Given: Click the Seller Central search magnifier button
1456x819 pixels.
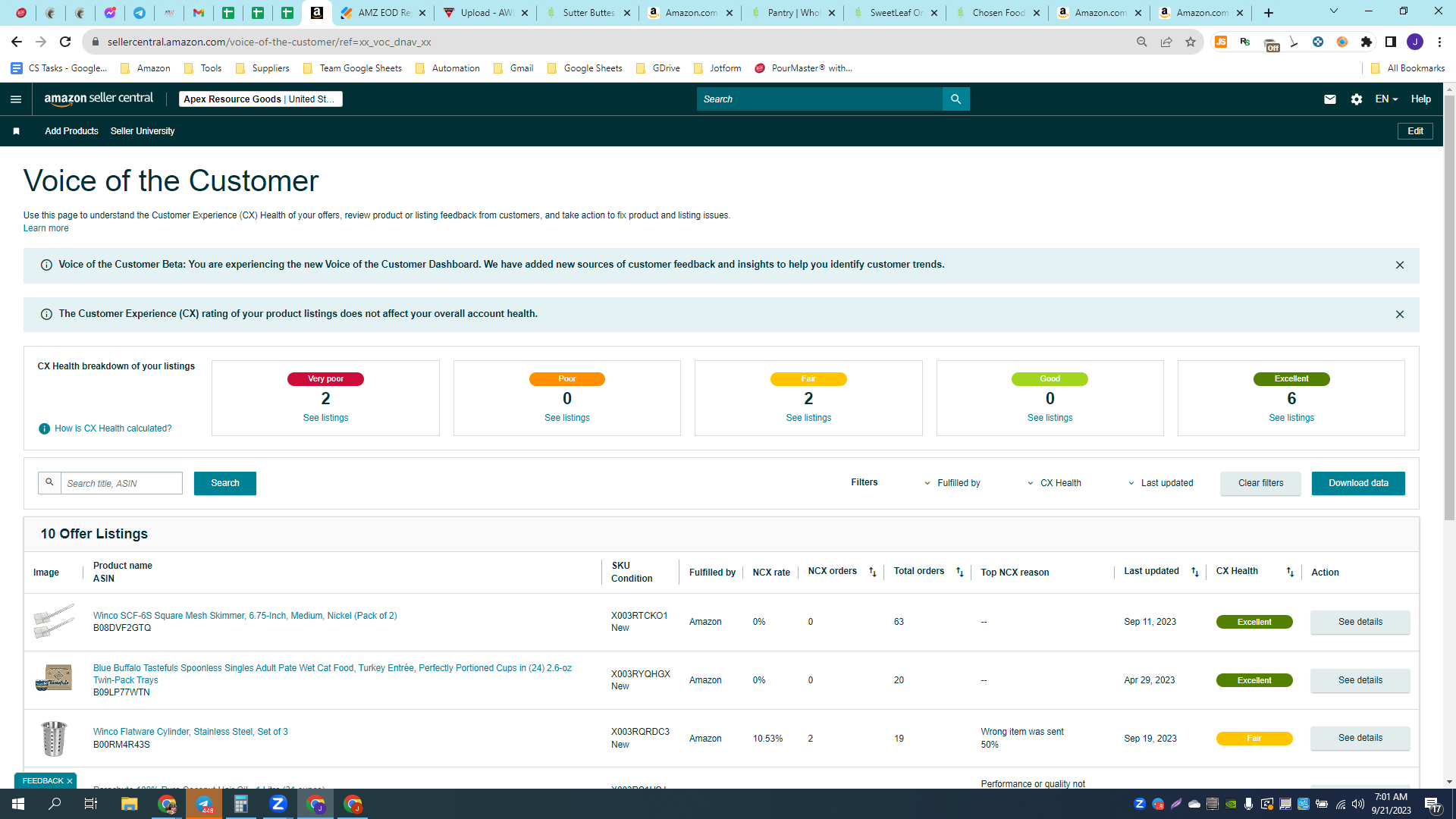Looking at the screenshot, I should (x=955, y=99).
